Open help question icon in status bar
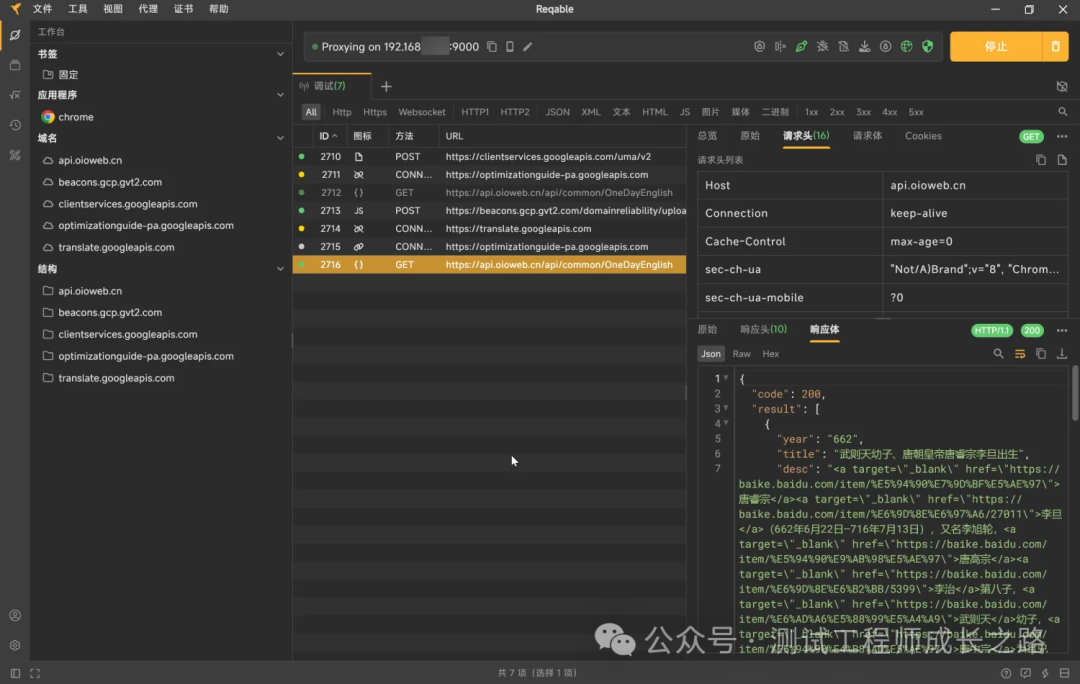The height and width of the screenshot is (684, 1080). (1006, 673)
